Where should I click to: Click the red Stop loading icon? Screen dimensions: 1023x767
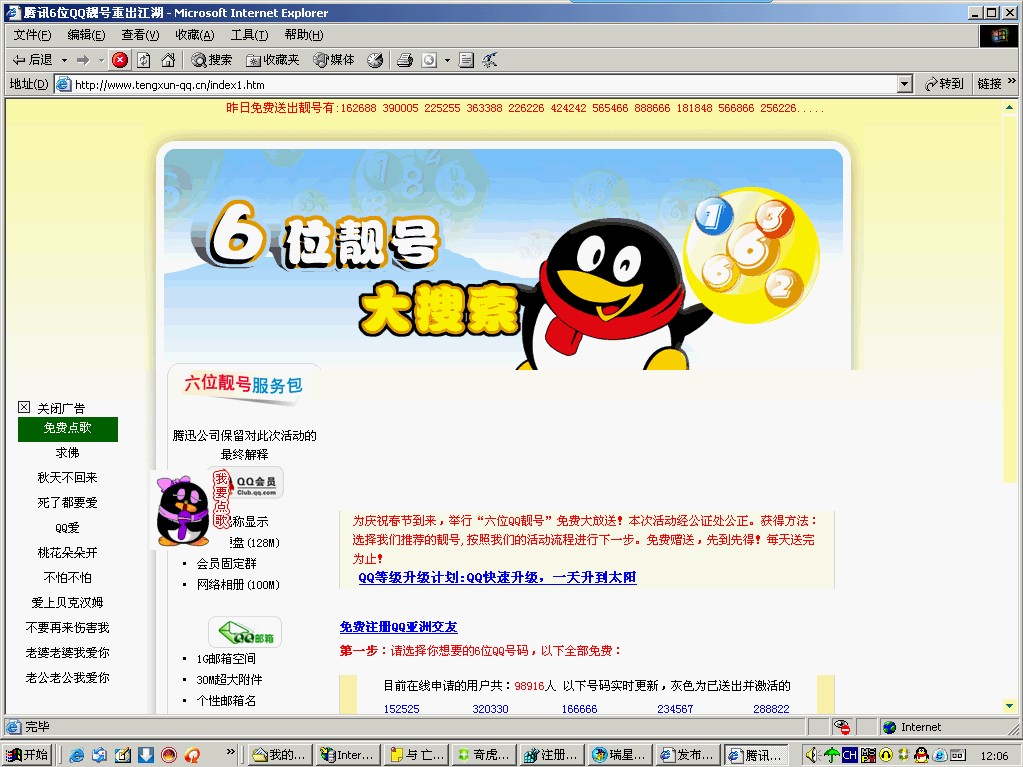point(119,60)
